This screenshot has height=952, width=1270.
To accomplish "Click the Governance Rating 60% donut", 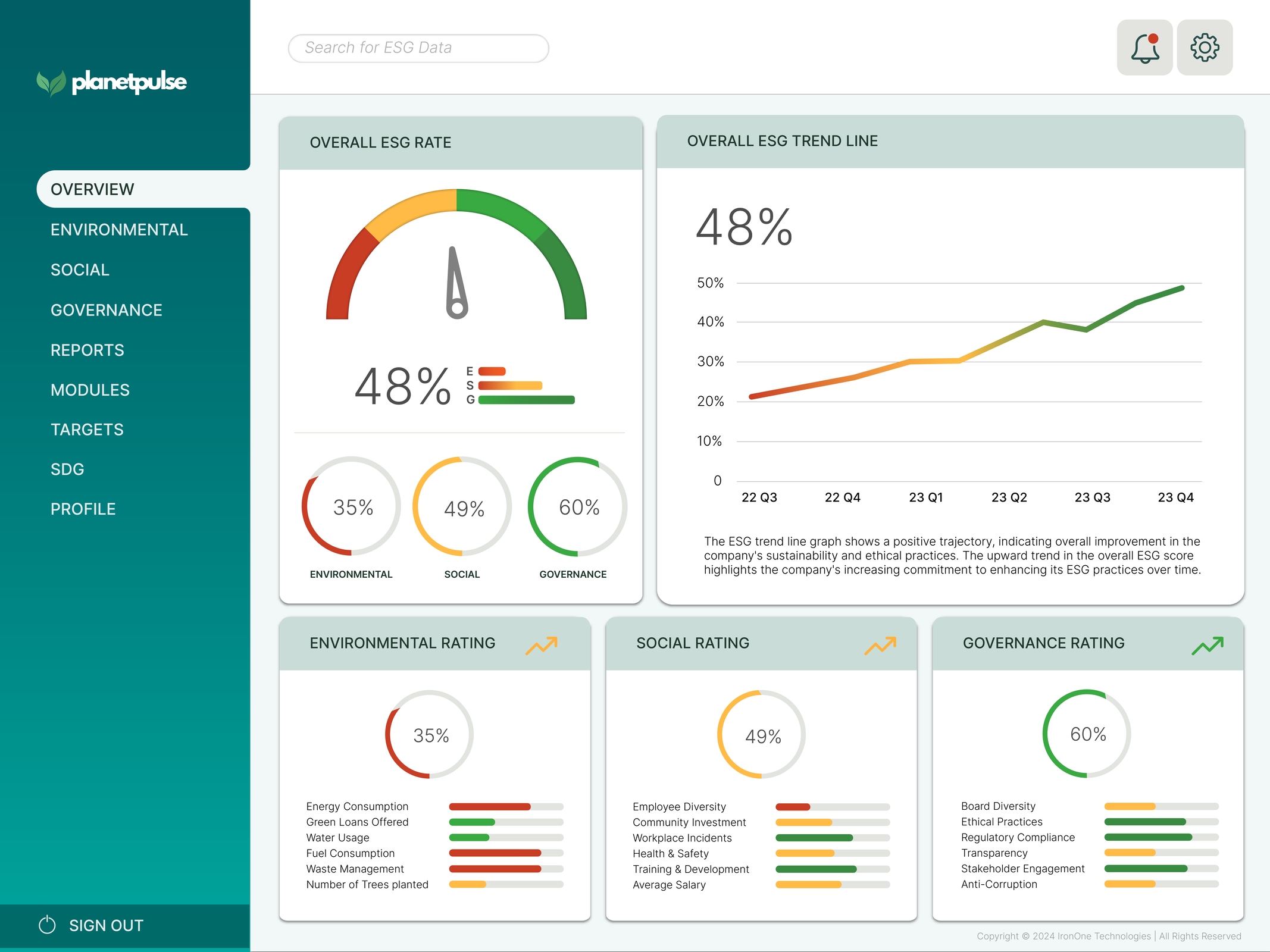I will [x=1087, y=734].
